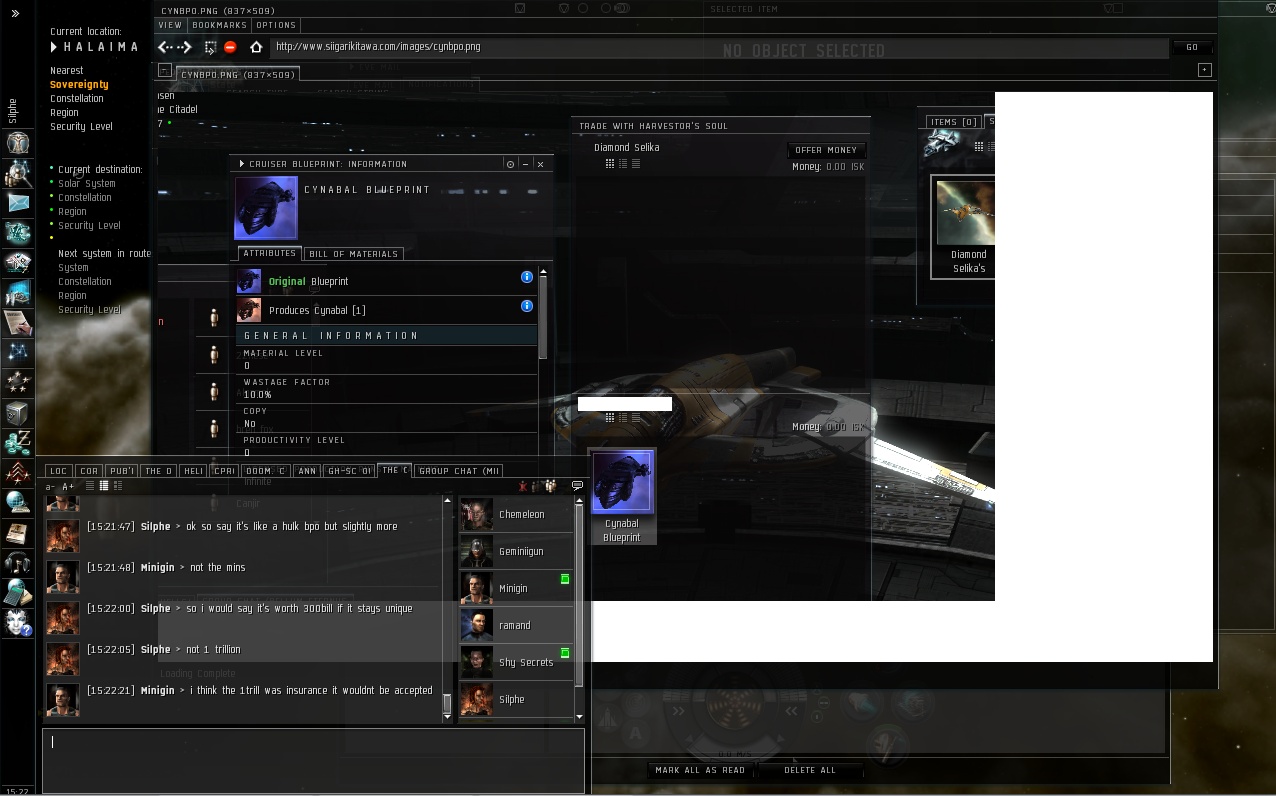
Task: Open the browser View menu
Action: 170,25
